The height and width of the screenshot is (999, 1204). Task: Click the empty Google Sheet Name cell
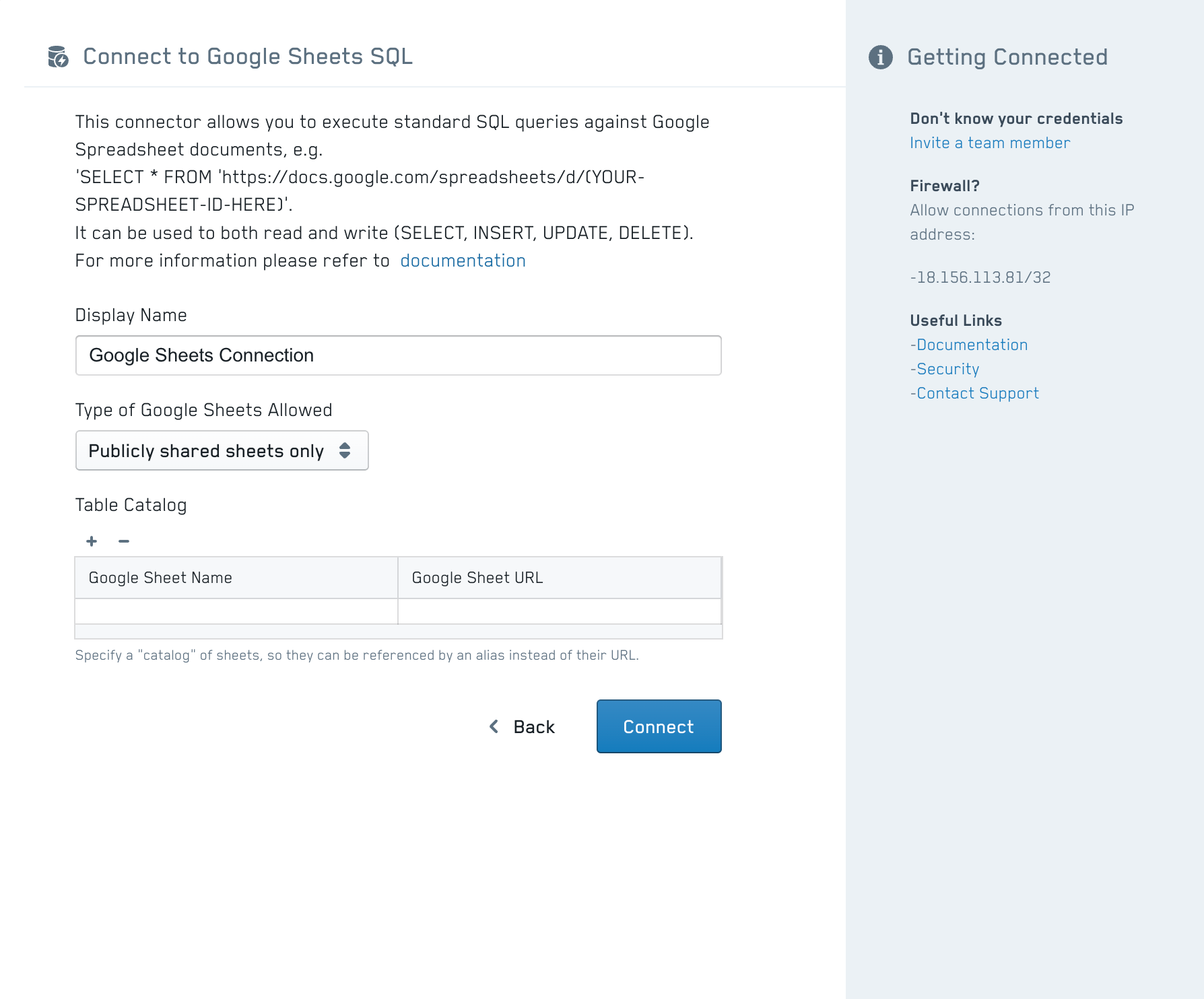(236, 611)
